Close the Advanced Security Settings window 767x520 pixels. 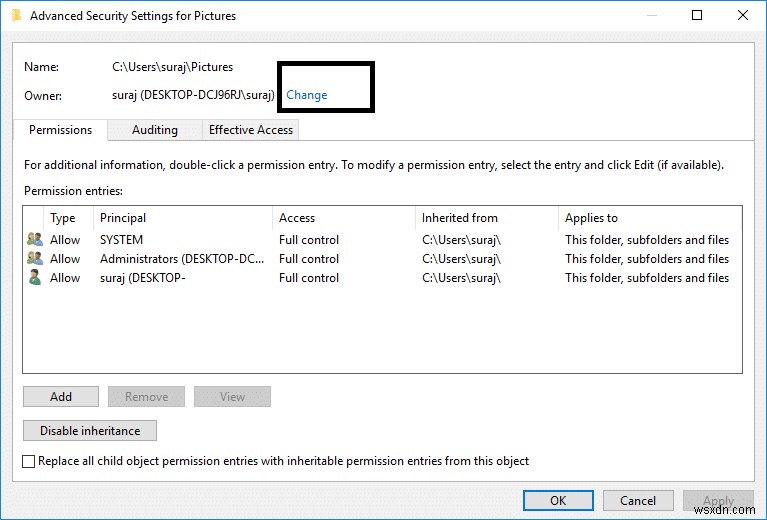(742, 15)
